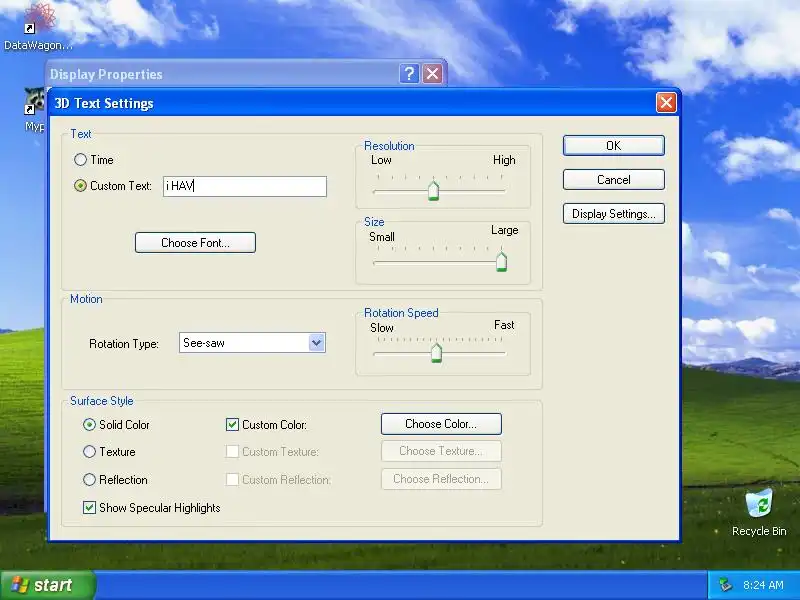Open the Choose Color picker button
800x600 pixels.
point(441,424)
